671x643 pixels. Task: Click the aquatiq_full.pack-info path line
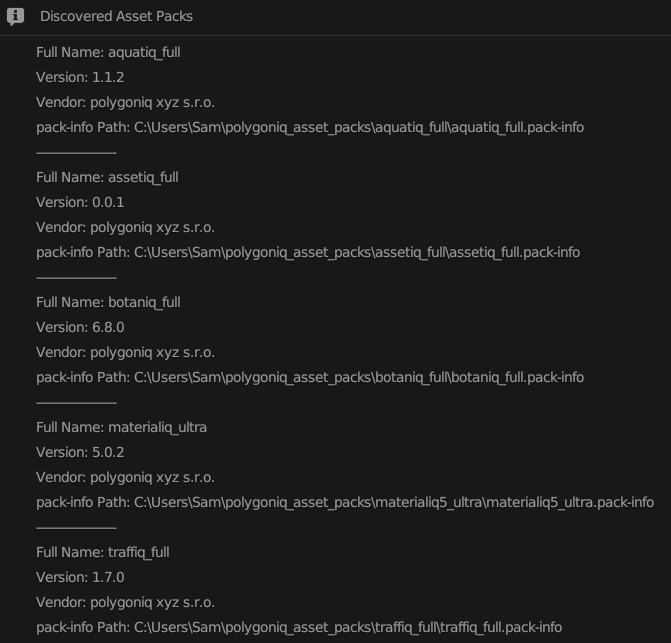[310, 127]
